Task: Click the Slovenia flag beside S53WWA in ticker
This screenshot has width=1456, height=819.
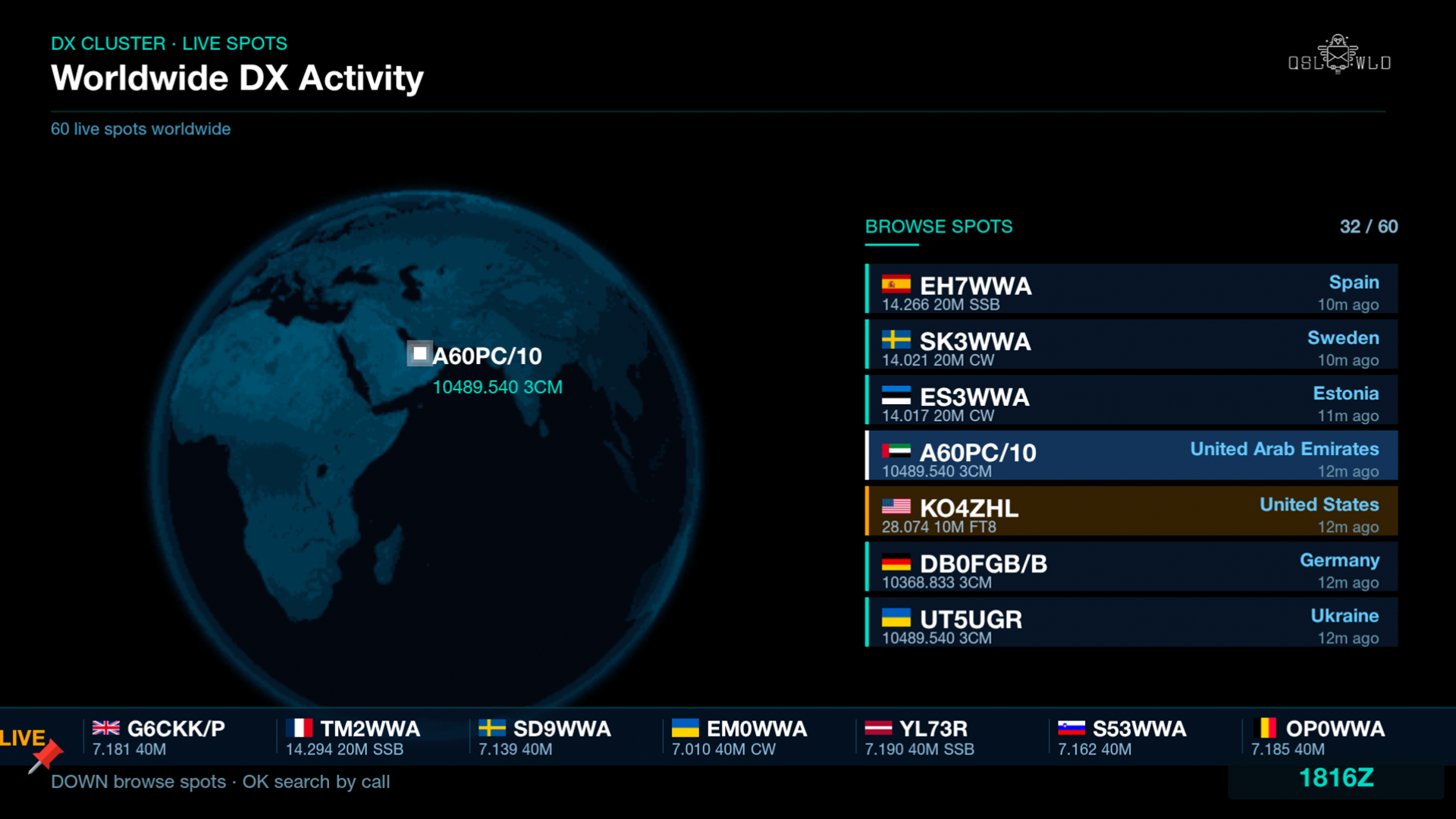Action: [1072, 728]
